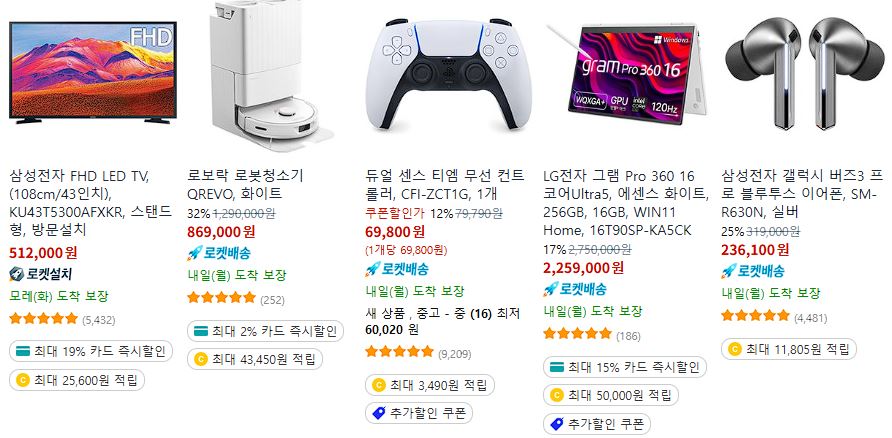892x438 pixels.
Task: Select the LG gram Pro 360 image
Action: pyautogui.click(x=625, y=75)
